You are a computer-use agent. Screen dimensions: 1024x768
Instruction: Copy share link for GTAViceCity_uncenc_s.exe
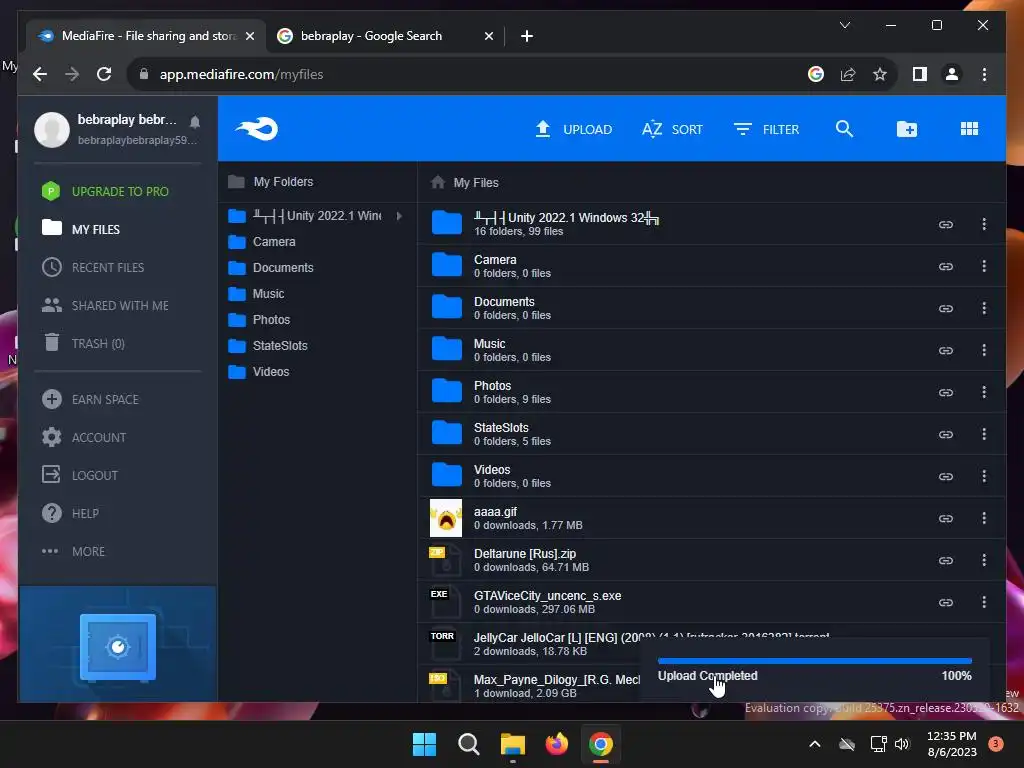click(x=946, y=602)
